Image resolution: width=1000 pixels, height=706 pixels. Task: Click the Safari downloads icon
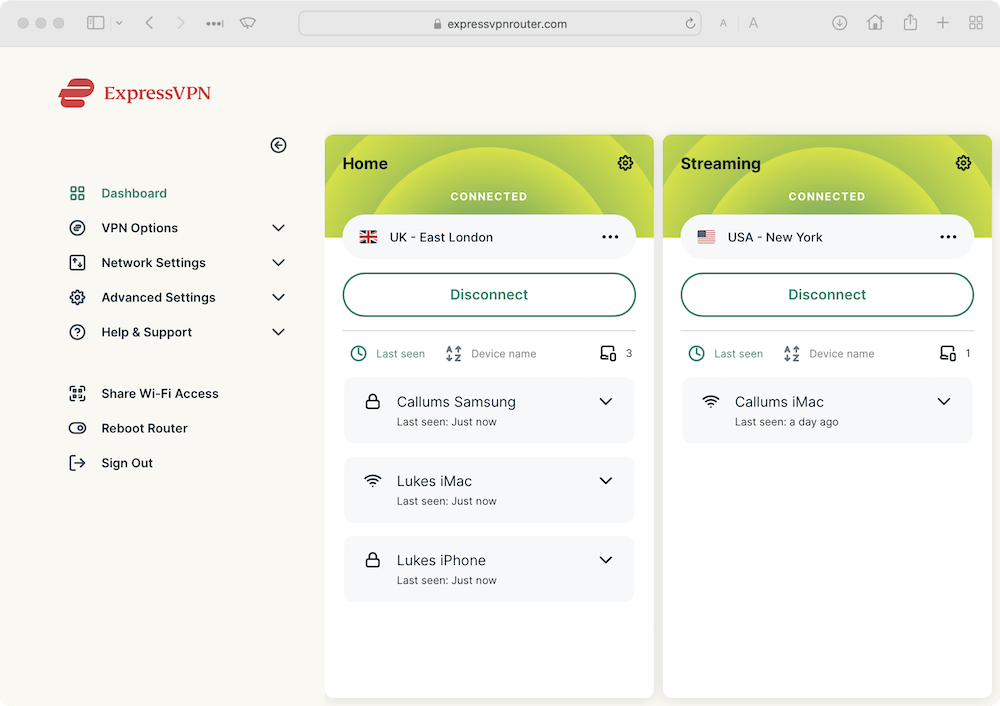coord(840,23)
